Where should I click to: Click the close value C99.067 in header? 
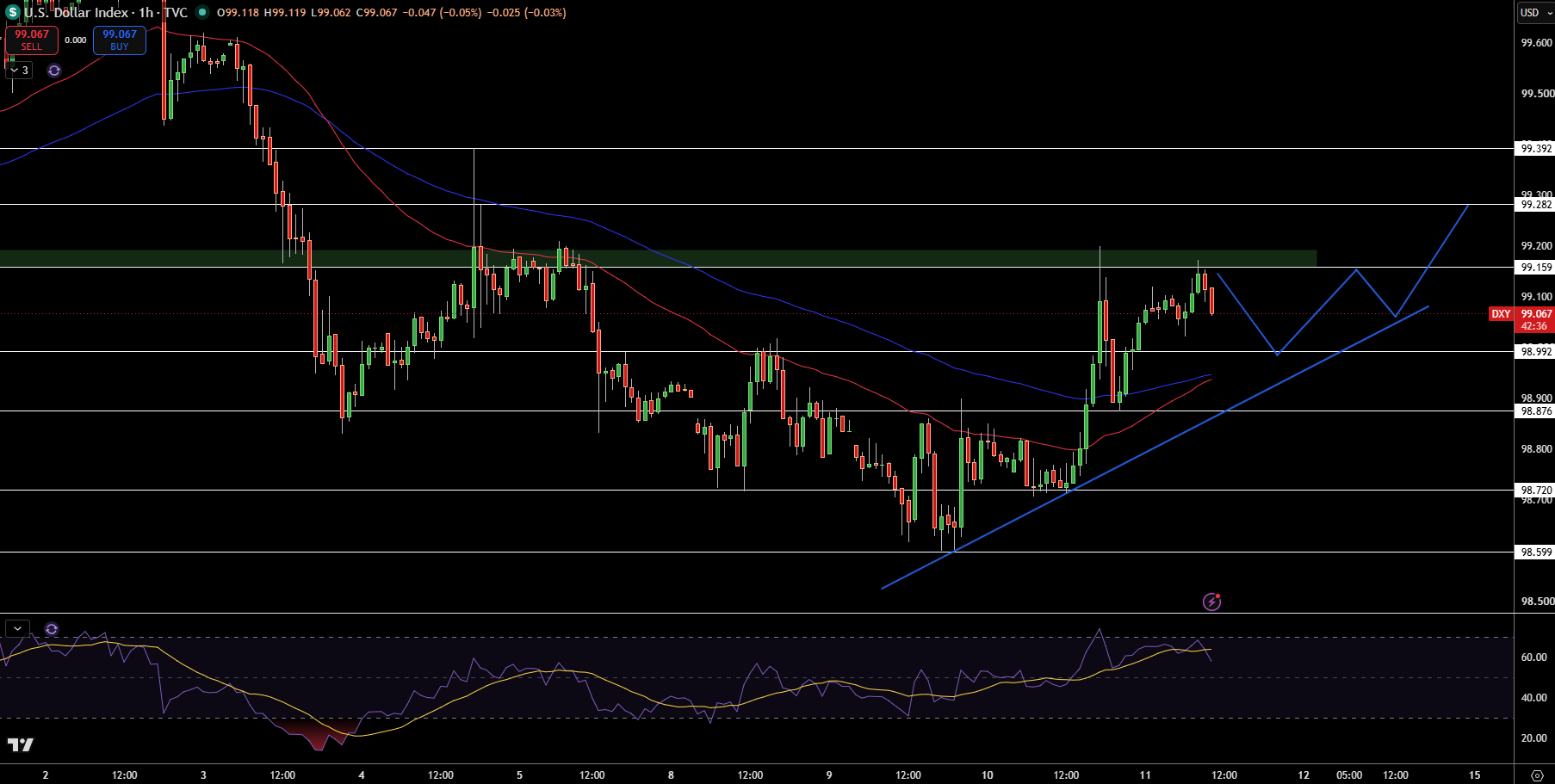[x=378, y=13]
